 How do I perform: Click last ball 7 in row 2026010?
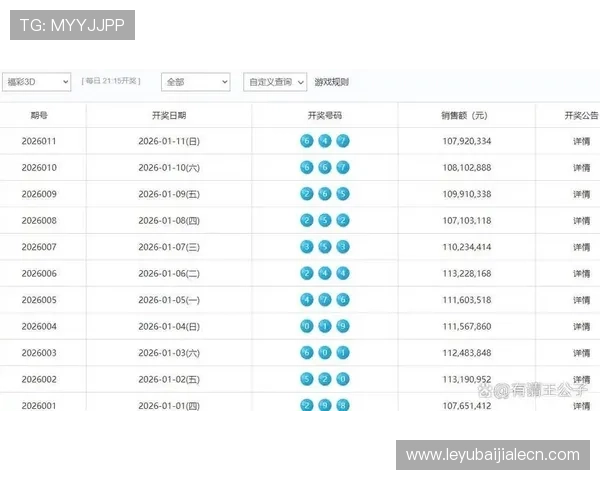point(343,167)
